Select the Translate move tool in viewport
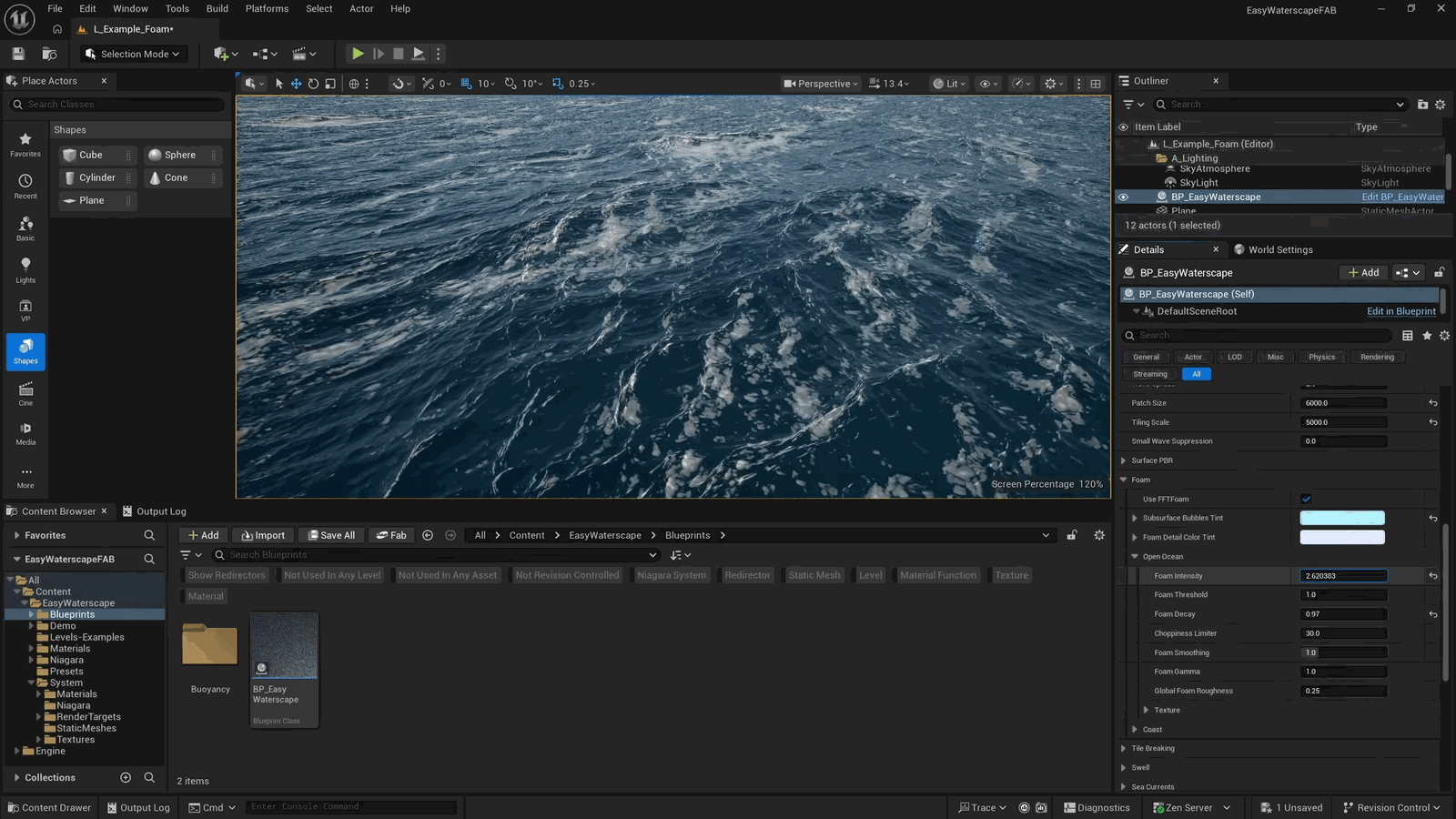 (296, 84)
